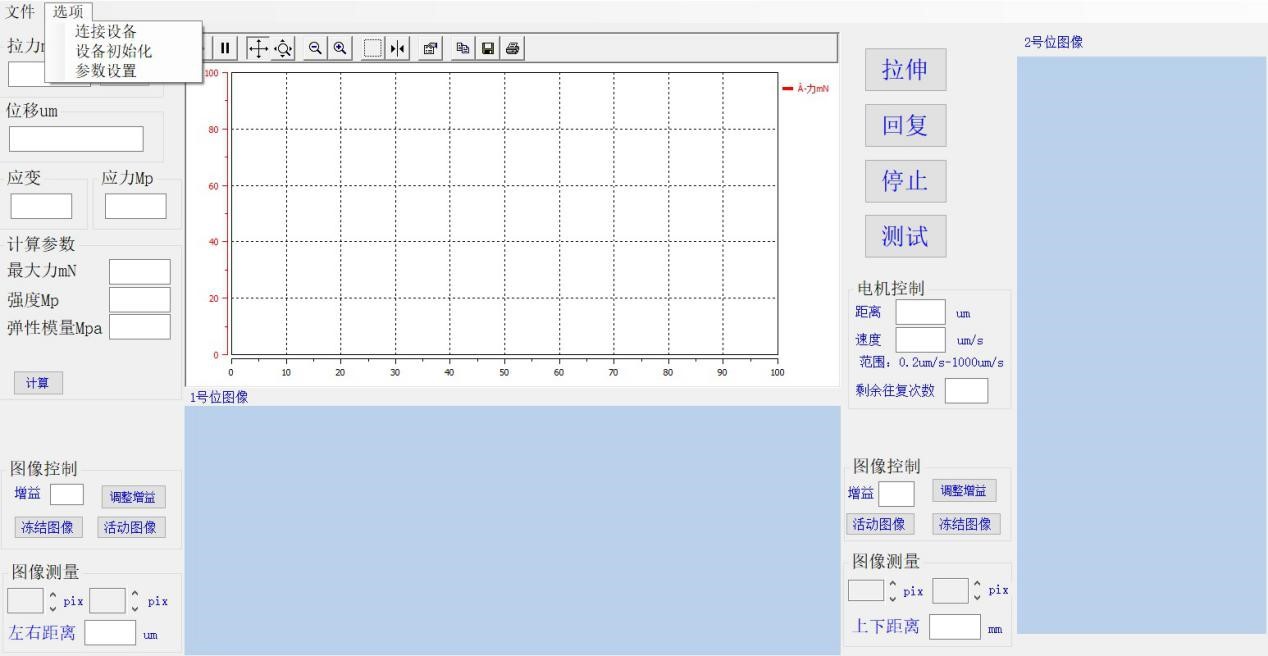The image size is (1268, 656).
Task: Click the 计算参数 group label
Action: pyautogui.click(x=41, y=245)
